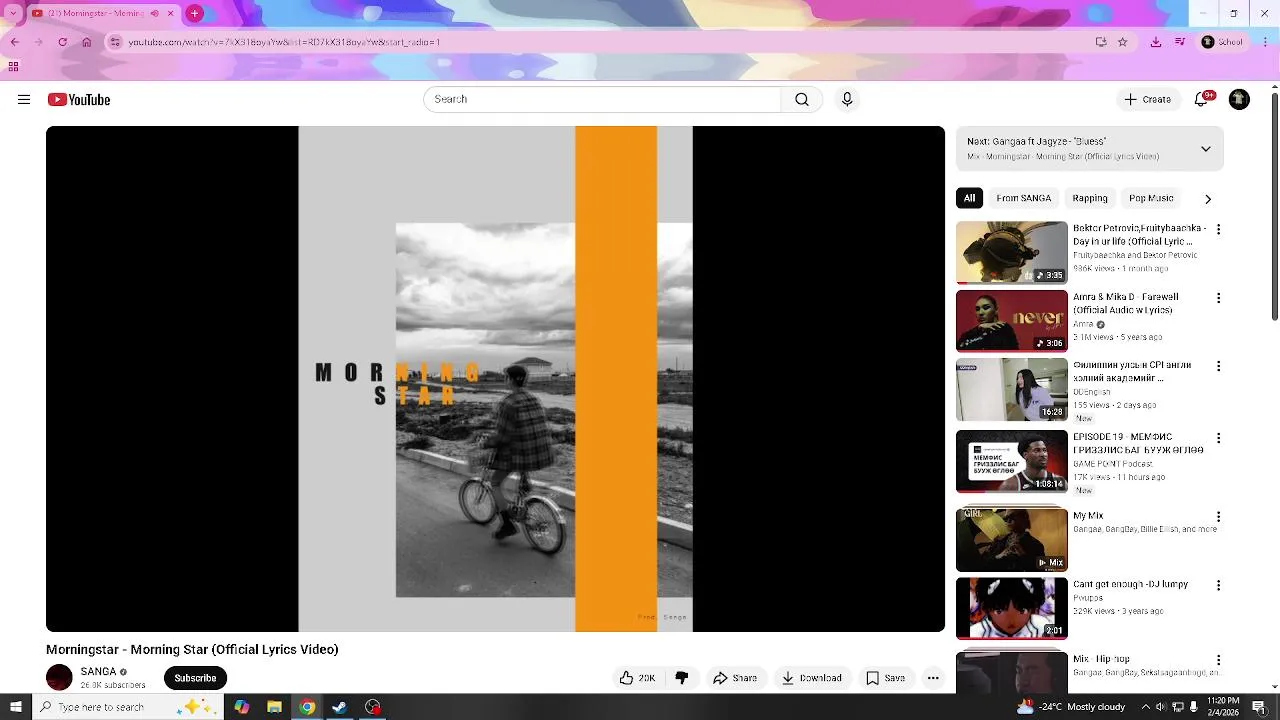Open My Mix thumbnail
1280x720 pixels.
point(1011,540)
